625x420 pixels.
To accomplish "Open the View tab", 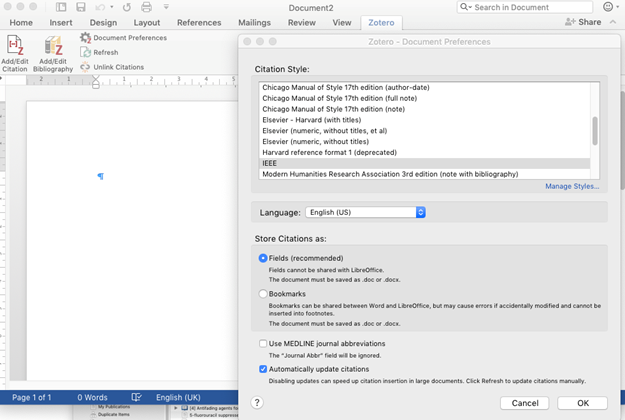I will tap(342, 23).
